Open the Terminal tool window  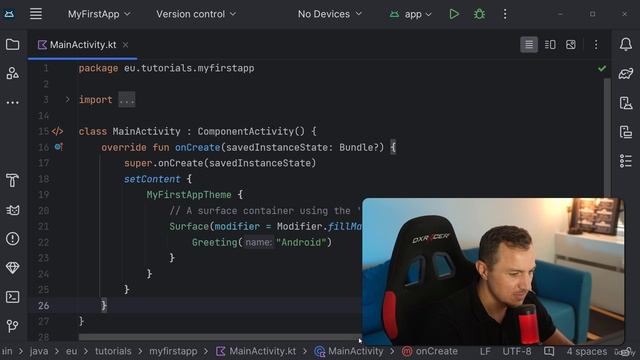(13, 297)
